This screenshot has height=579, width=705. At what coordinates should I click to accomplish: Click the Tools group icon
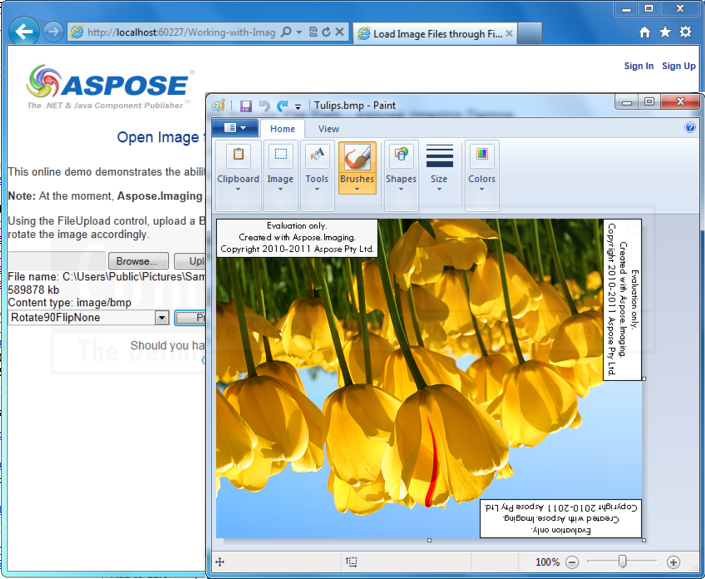tap(317, 156)
